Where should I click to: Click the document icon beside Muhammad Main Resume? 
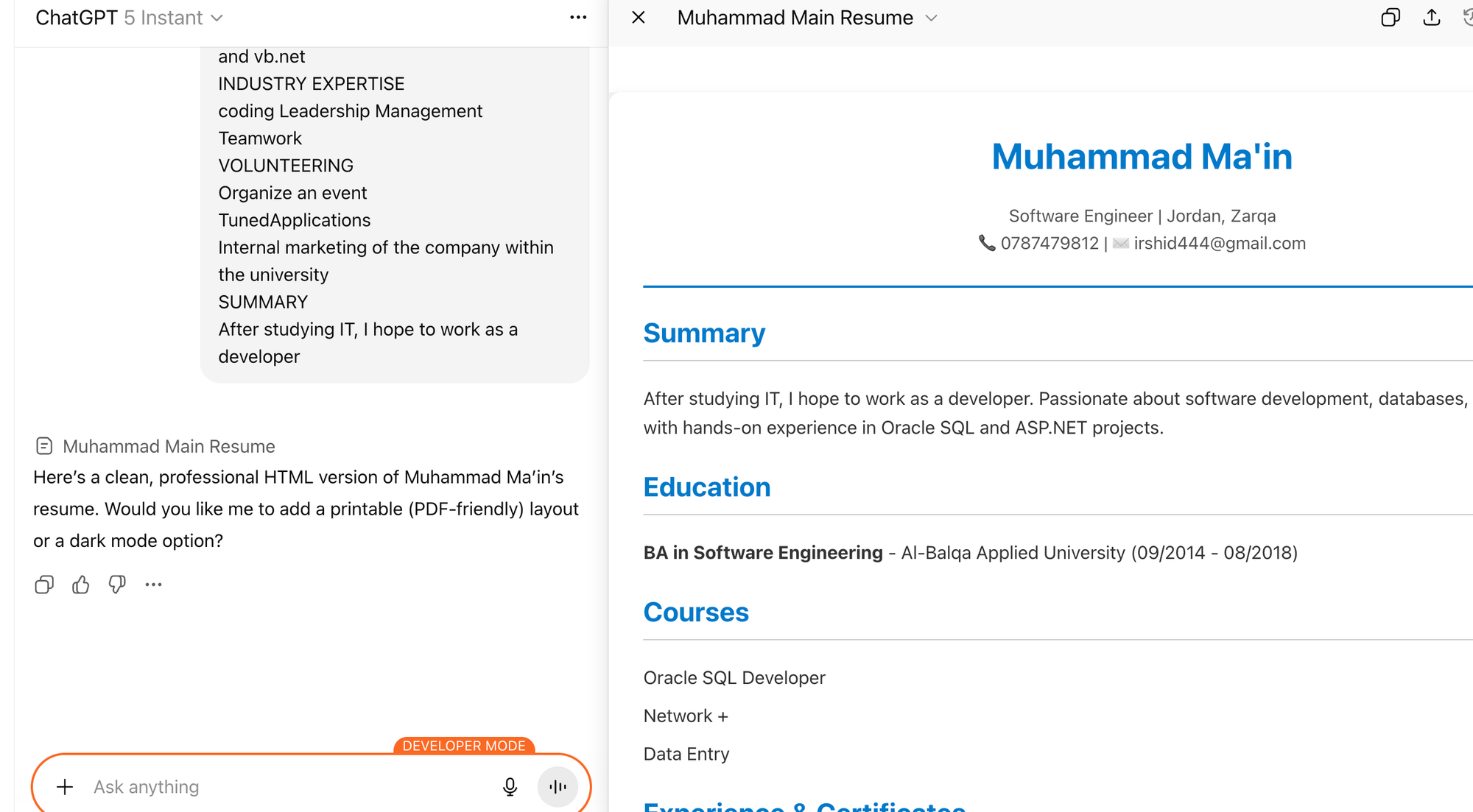pos(44,445)
